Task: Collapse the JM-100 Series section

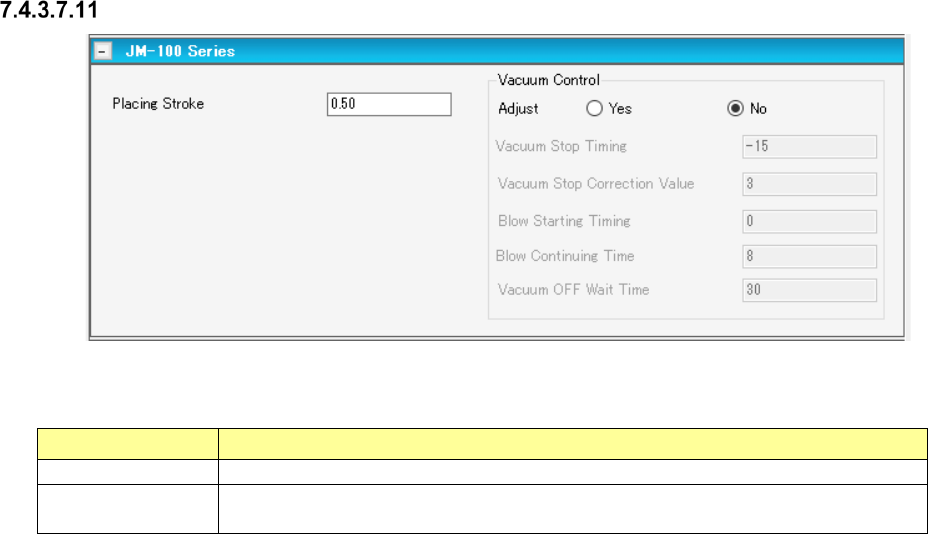Action: 103,50
